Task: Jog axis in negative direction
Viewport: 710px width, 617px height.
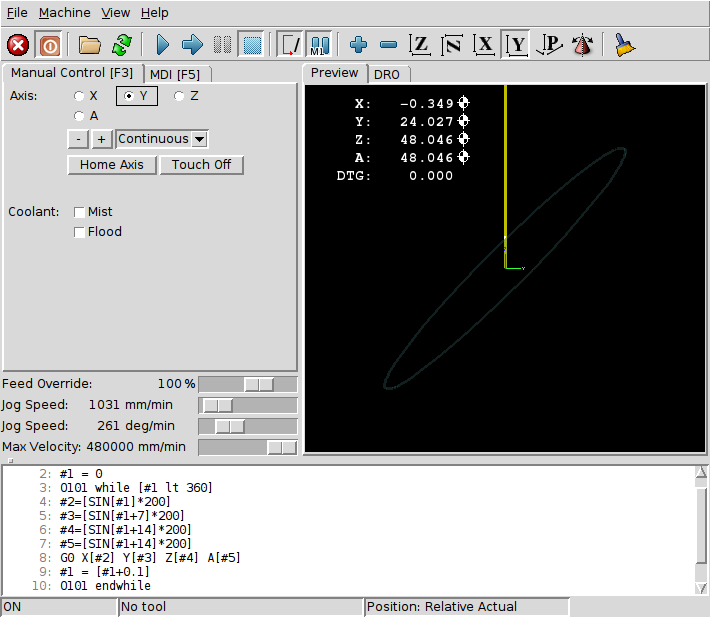Action: pyautogui.click(x=78, y=139)
